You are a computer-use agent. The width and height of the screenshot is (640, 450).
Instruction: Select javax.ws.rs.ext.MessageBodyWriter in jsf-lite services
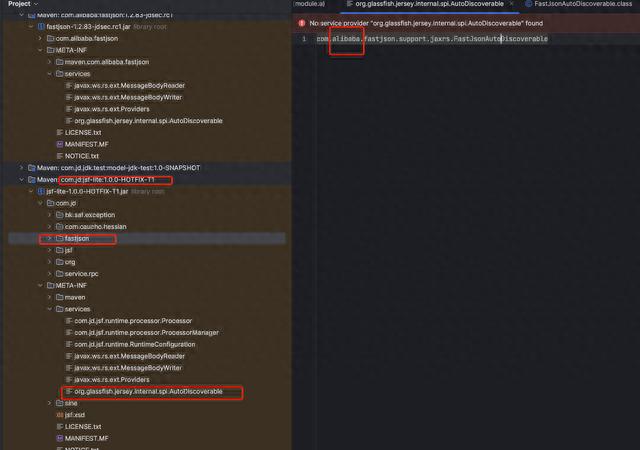[128, 368]
